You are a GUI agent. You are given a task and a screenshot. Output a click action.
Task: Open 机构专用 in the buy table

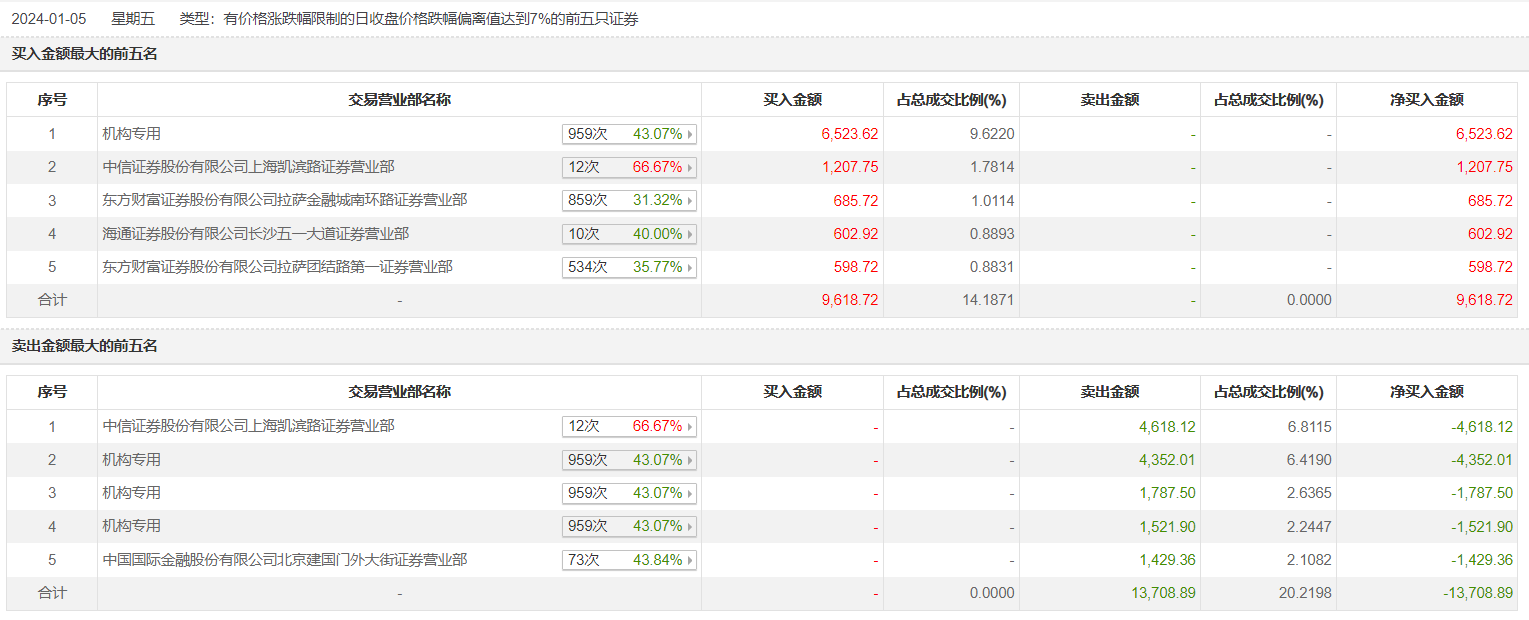(132, 134)
